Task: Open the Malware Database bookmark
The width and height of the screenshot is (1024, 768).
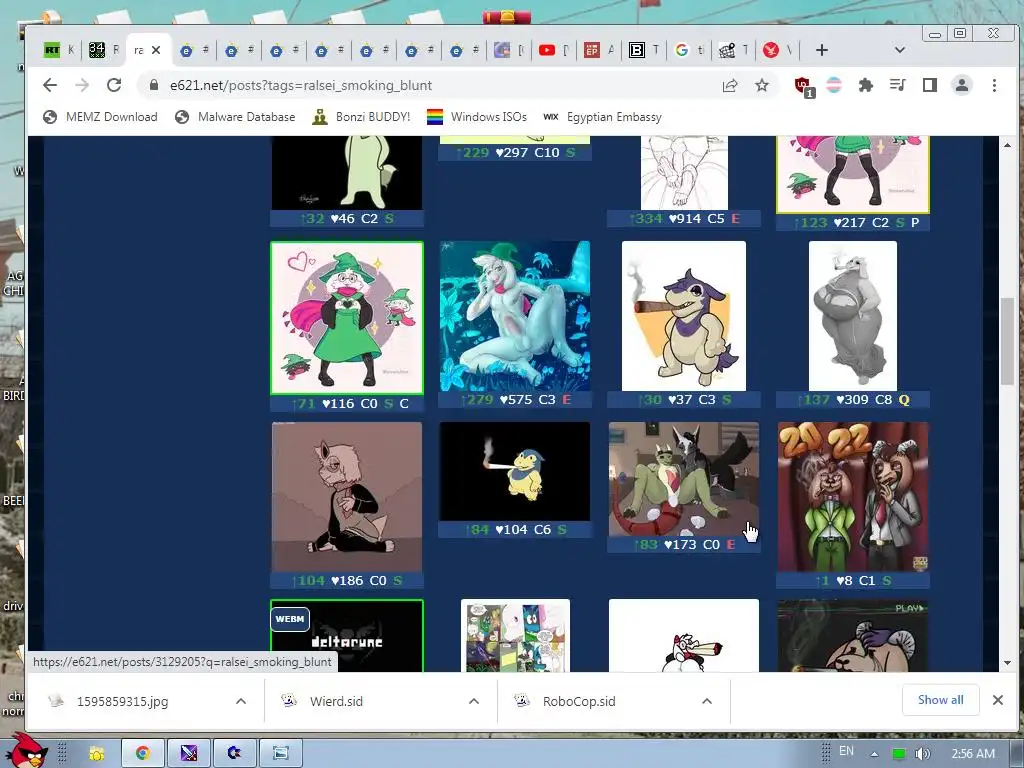Action: (x=235, y=117)
